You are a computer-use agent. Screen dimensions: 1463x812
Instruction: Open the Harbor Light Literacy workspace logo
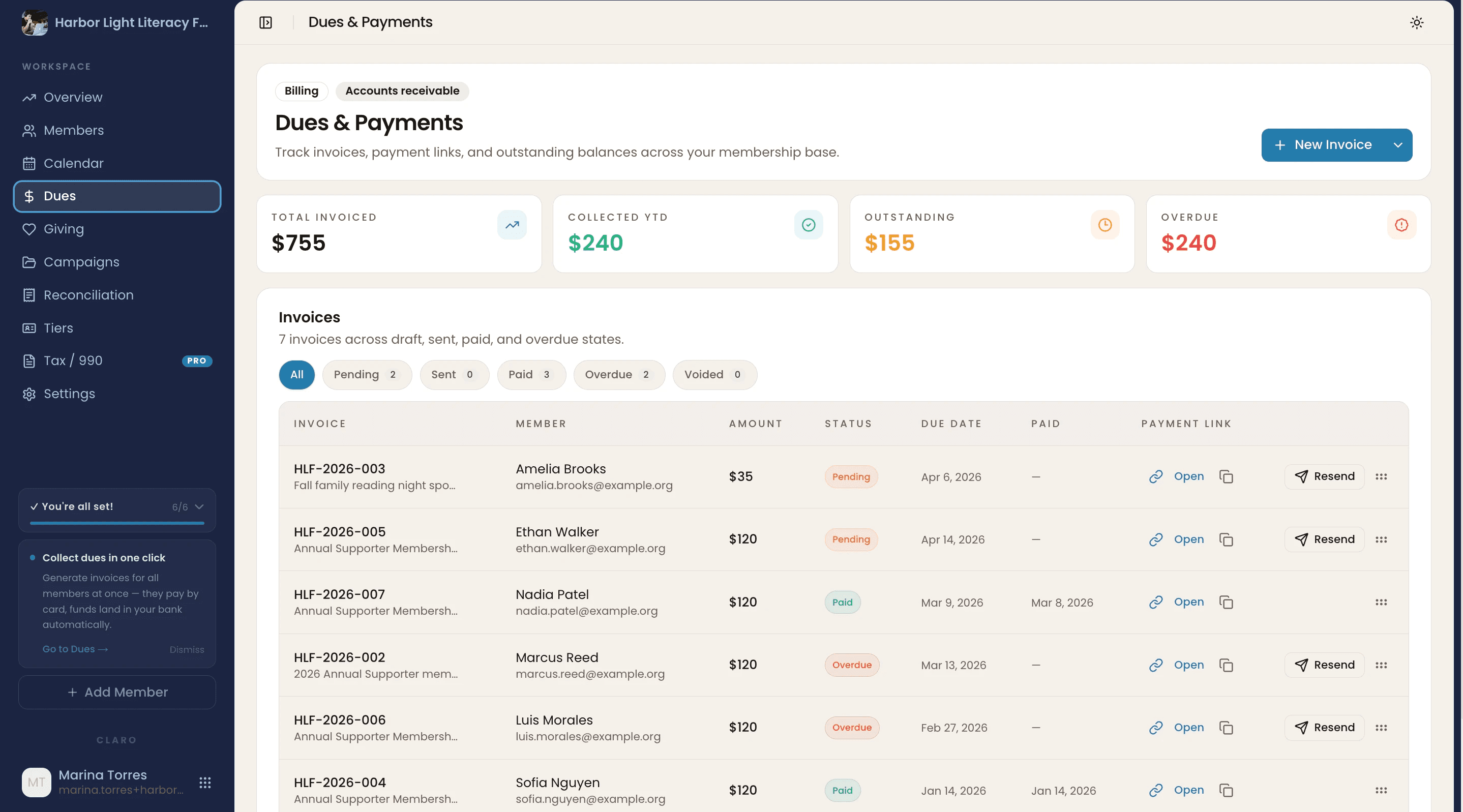[x=35, y=22]
